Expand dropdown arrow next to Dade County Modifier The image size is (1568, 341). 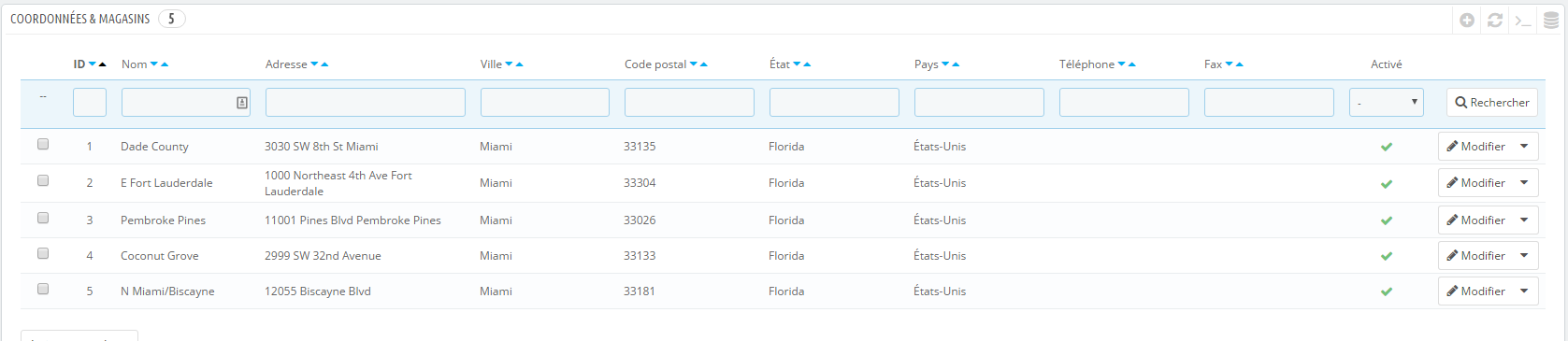[x=1524, y=146]
